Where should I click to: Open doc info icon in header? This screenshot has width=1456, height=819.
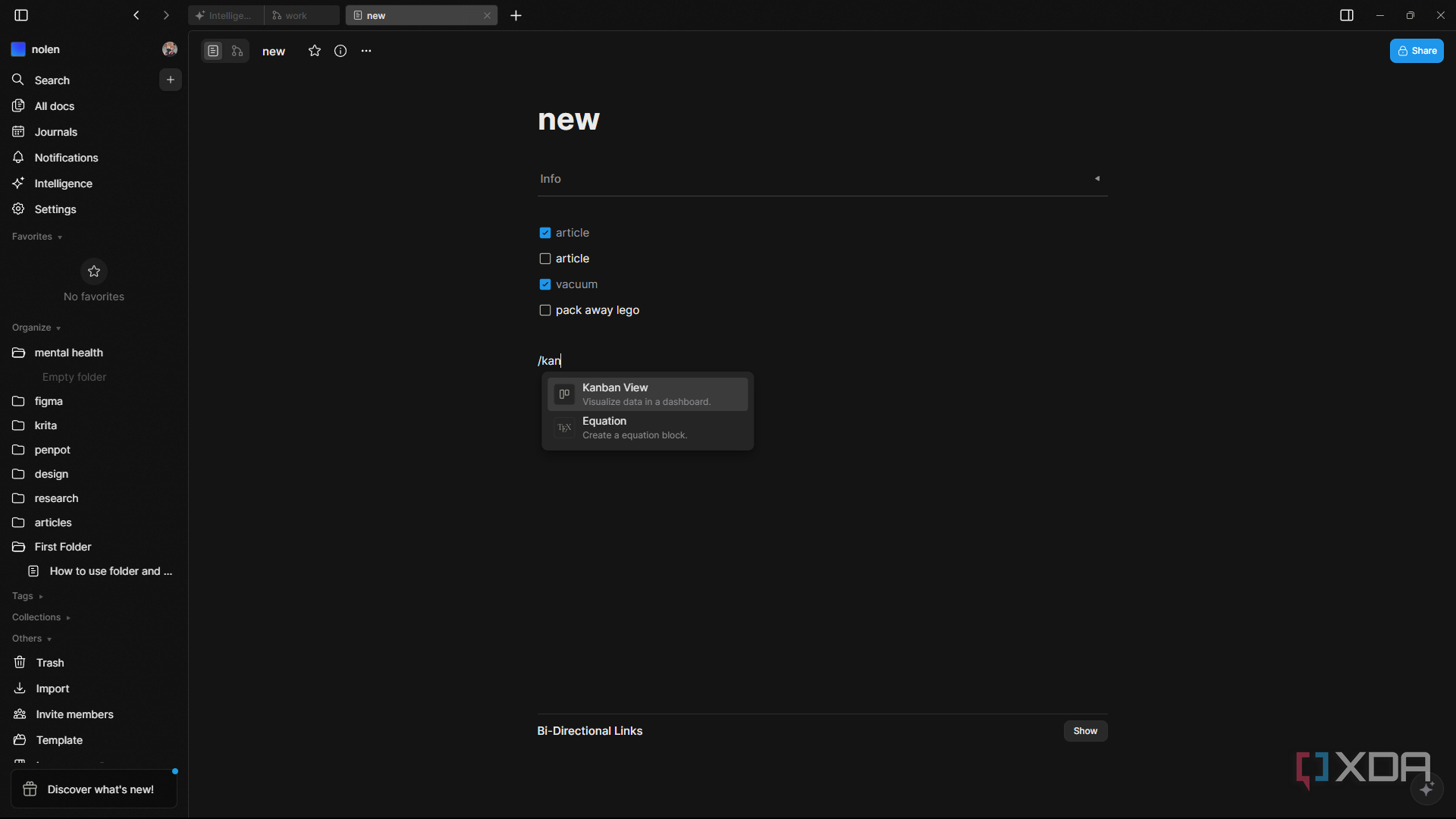pos(340,51)
